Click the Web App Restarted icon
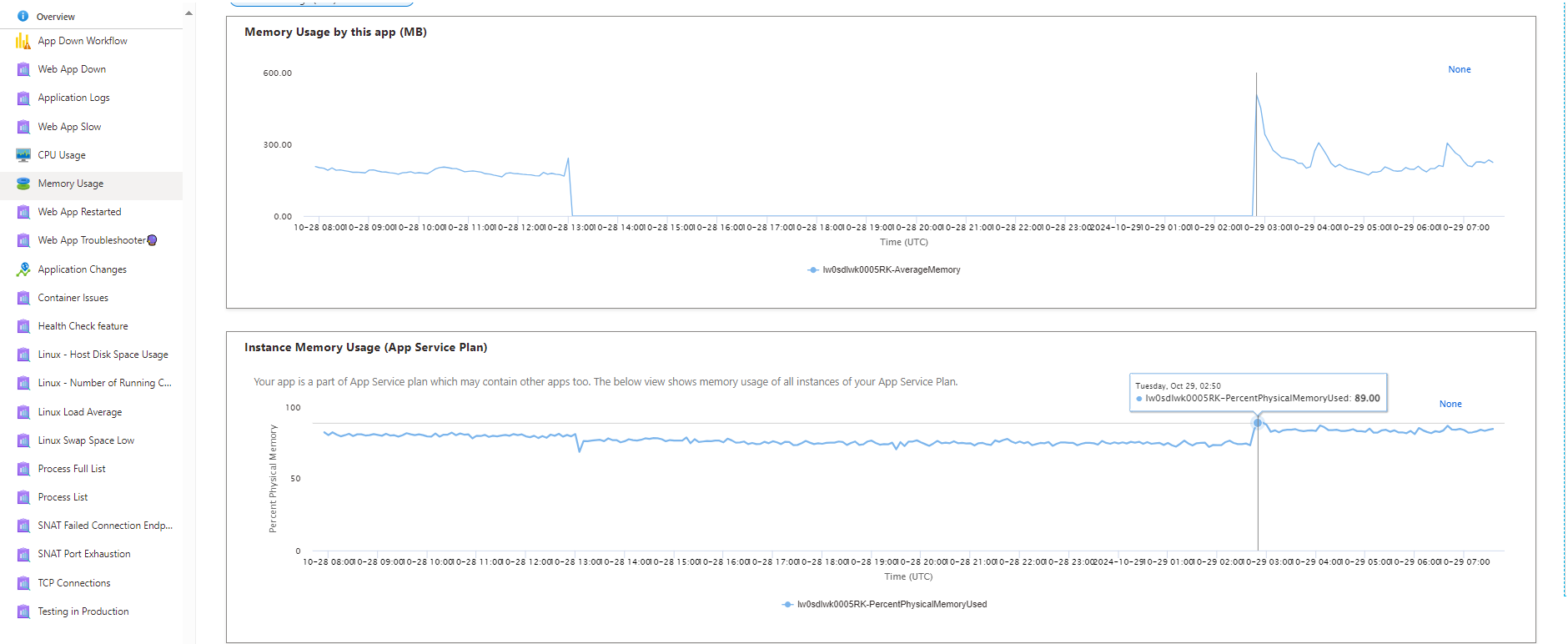The width and height of the screenshot is (1568, 644). (x=23, y=211)
